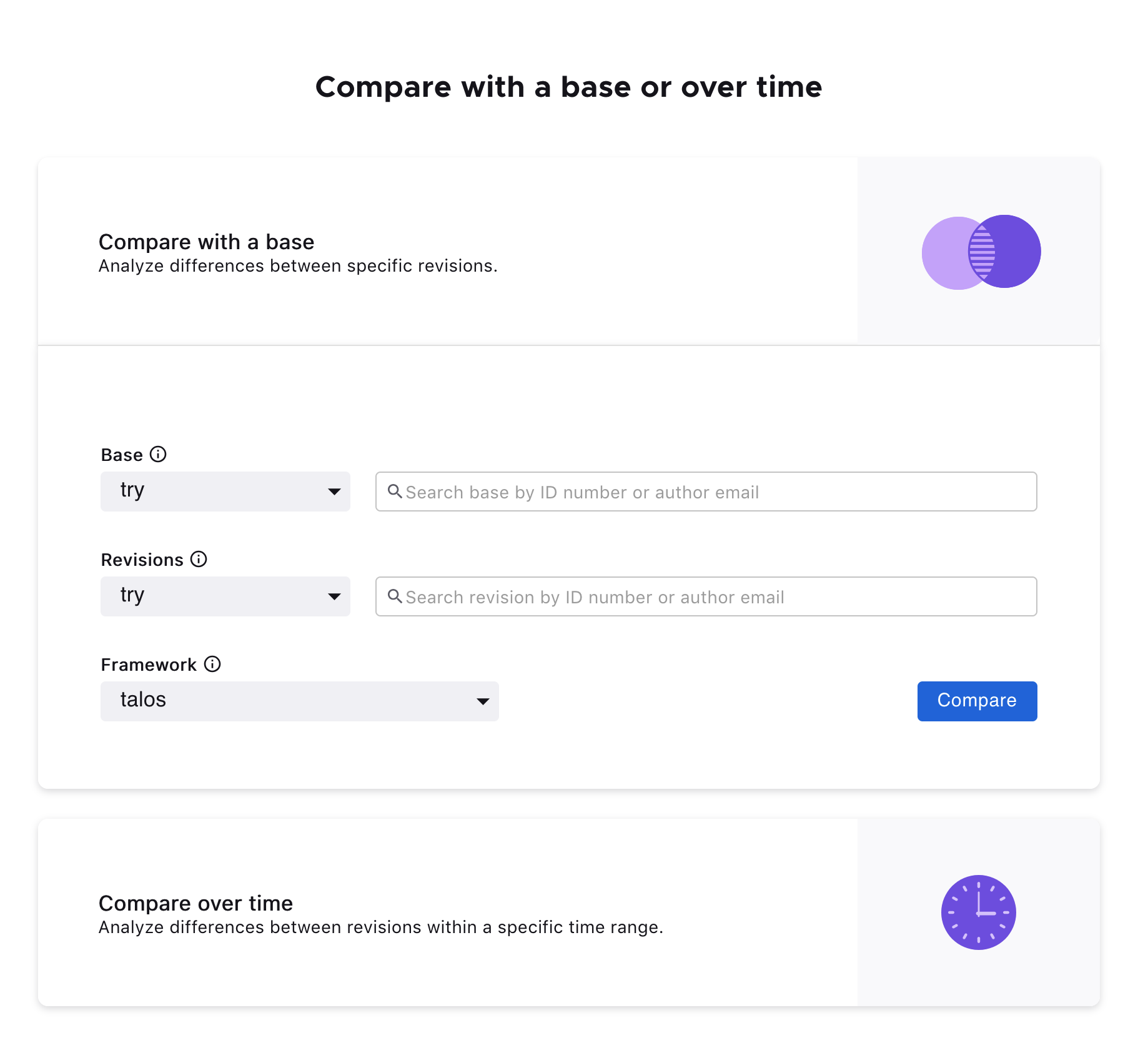Open the Framework talos dropdown
The image size is (1148, 1043).
click(x=299, y=701)
